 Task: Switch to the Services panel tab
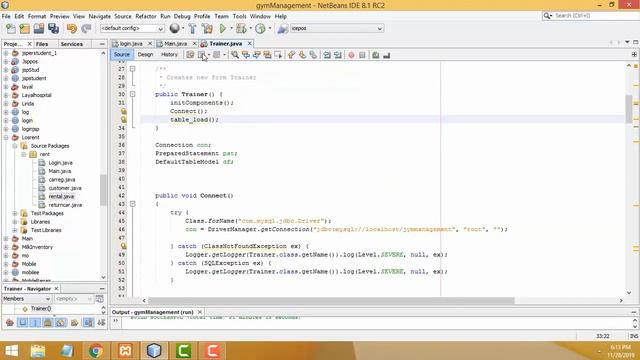pos(71,44)
